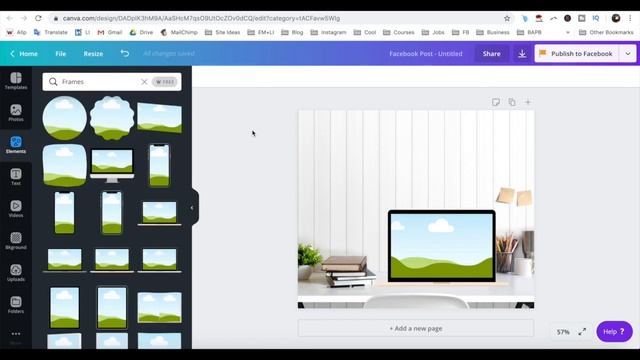Open Gmail bookmark
640x360 pixels.
[110, 32]
